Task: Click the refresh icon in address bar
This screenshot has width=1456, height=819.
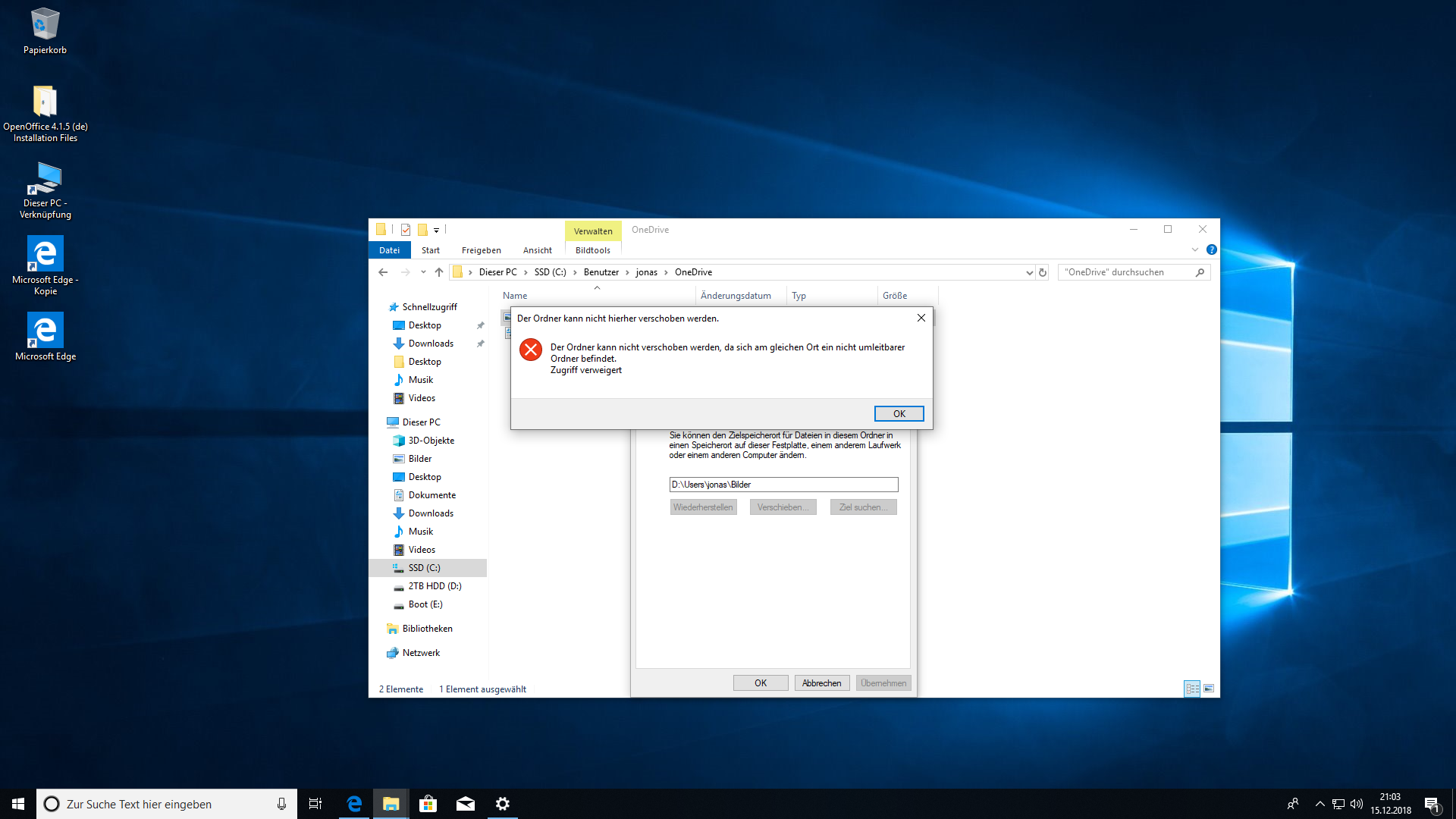Action: point(1043,272)
